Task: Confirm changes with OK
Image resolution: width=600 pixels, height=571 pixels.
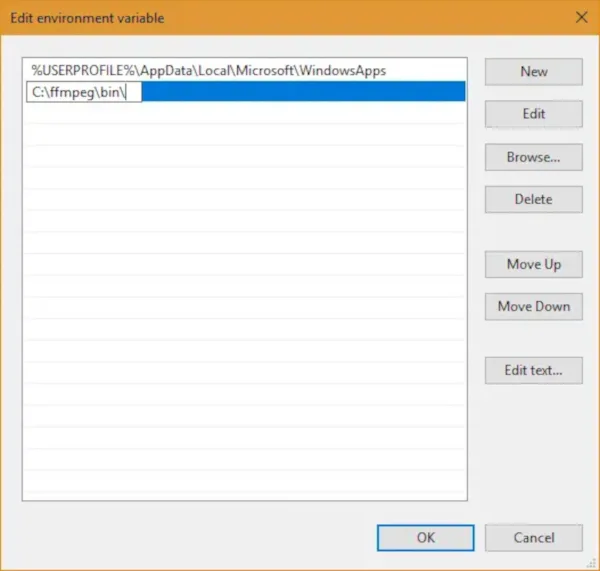Action: pyautogui.click(x=426, y=538)
